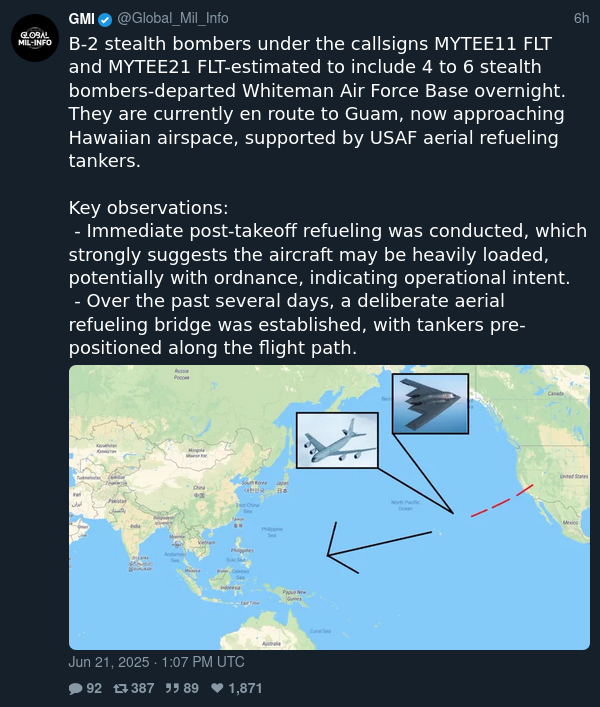
Task: View the 387 retweets count
Action: (x=142, y=689)
